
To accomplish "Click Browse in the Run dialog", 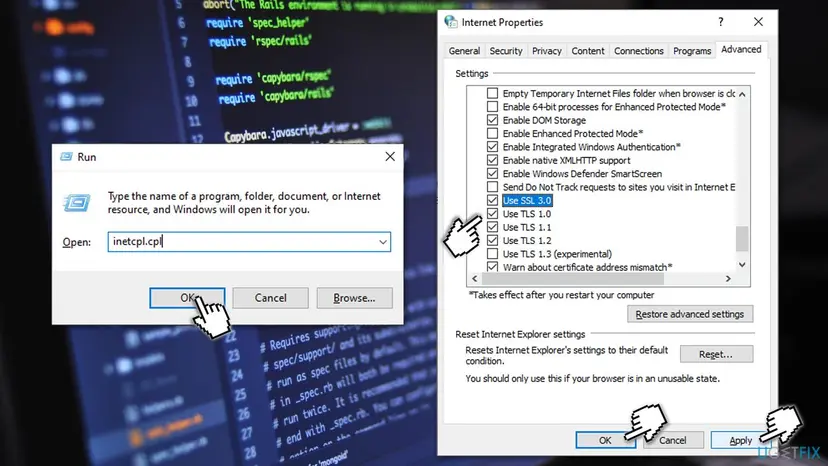I will pyautogui.click(x=354, y=298).
